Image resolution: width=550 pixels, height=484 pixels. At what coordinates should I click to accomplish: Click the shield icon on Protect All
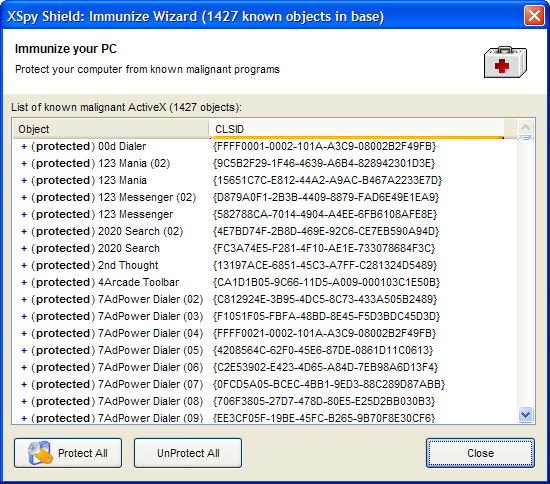(40, 453)
